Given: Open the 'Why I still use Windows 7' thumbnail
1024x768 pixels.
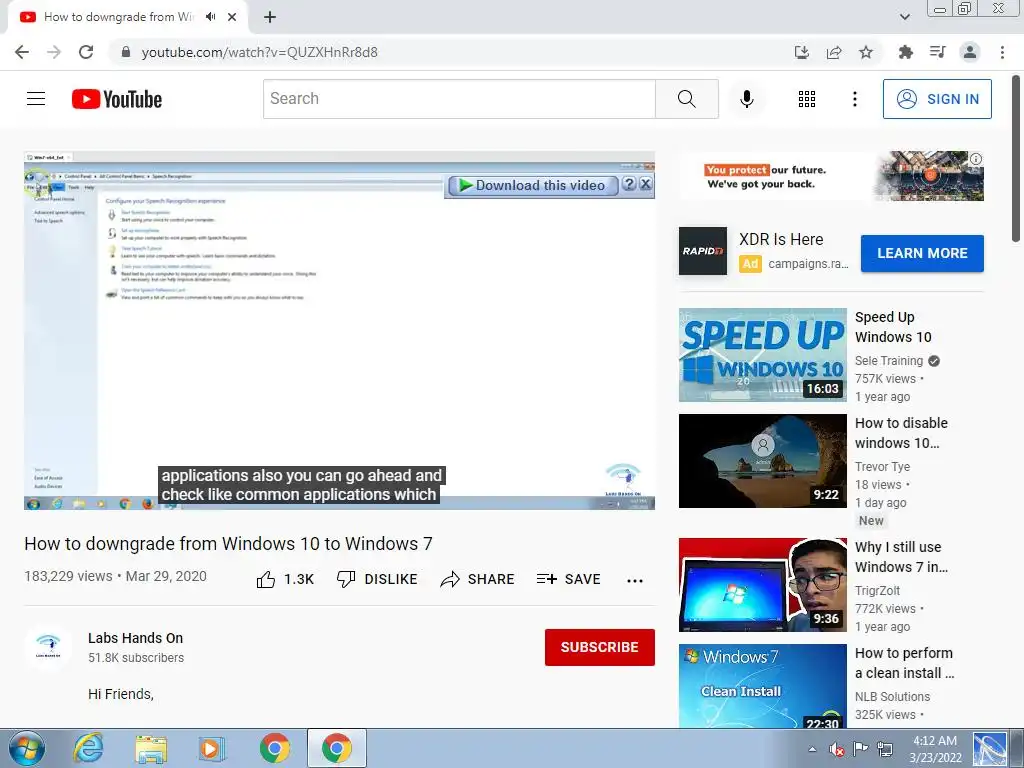Looking at the screenshot, I should point(763,585).
